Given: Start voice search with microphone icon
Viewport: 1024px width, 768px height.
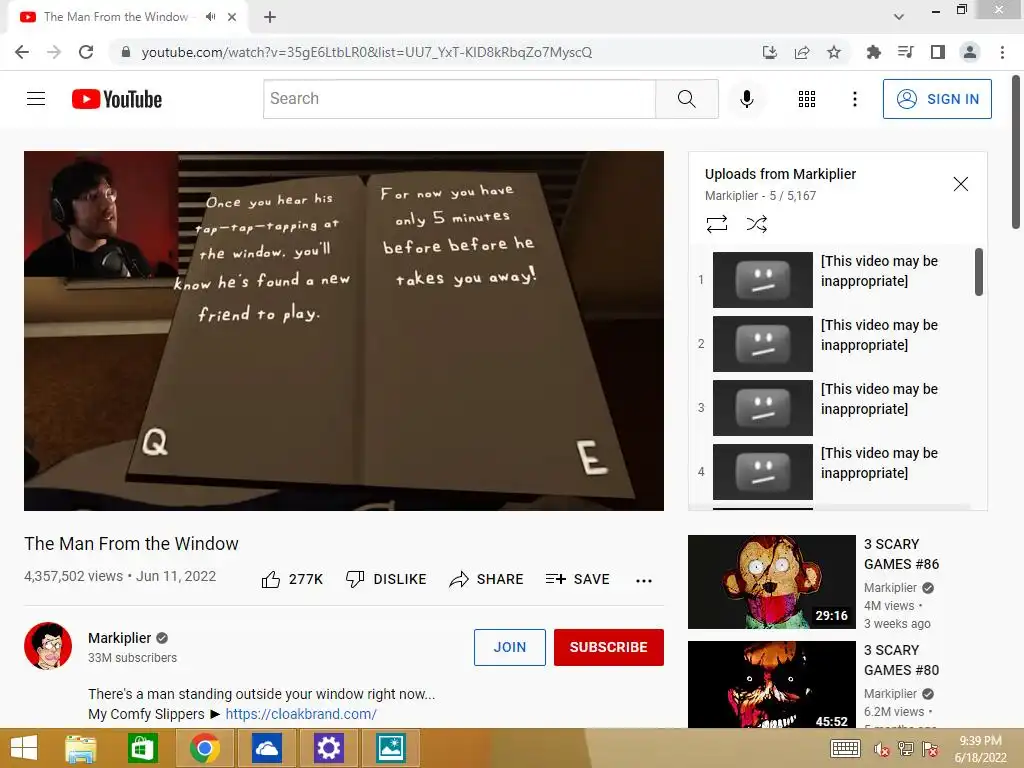Looking at the screenshot, I should [x=746, y=99].
